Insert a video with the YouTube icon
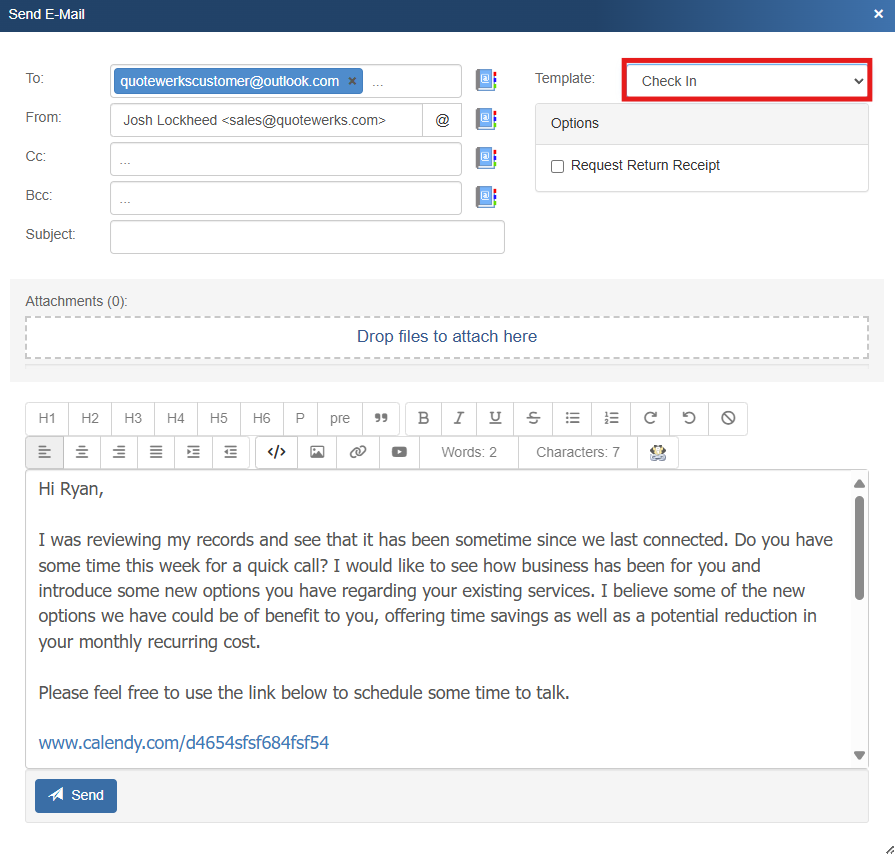The height and width of the screenshot is (854, 895). coord(399,452)
